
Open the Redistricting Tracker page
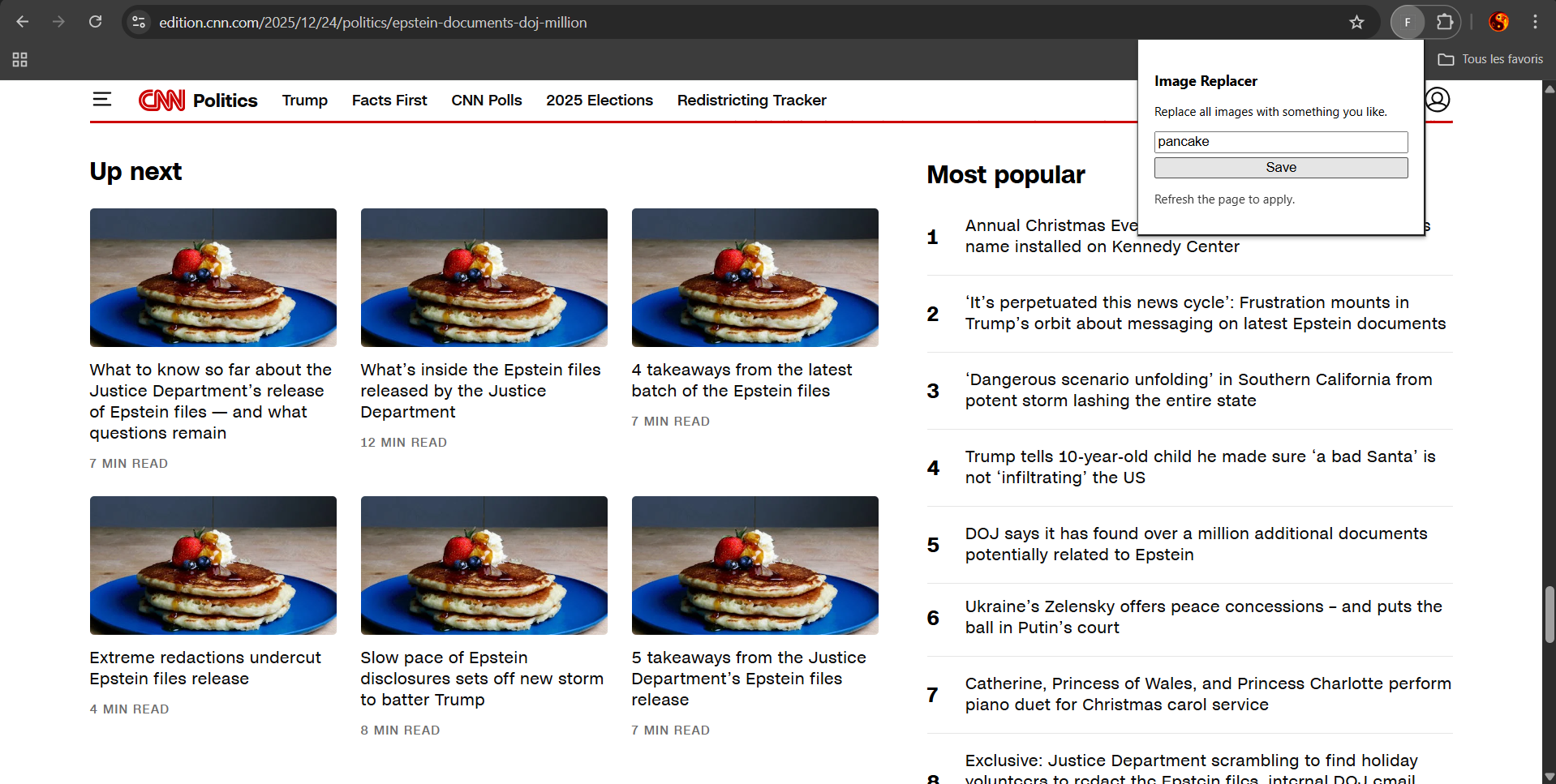[751, 100]
